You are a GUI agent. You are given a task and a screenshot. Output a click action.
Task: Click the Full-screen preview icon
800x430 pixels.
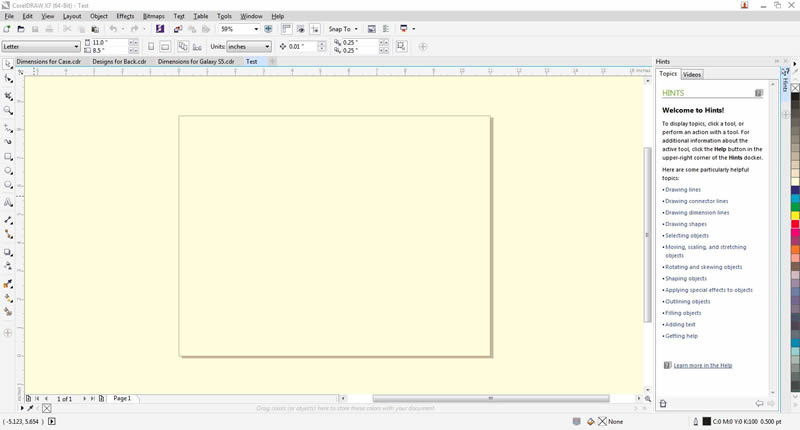coord(268,29)
